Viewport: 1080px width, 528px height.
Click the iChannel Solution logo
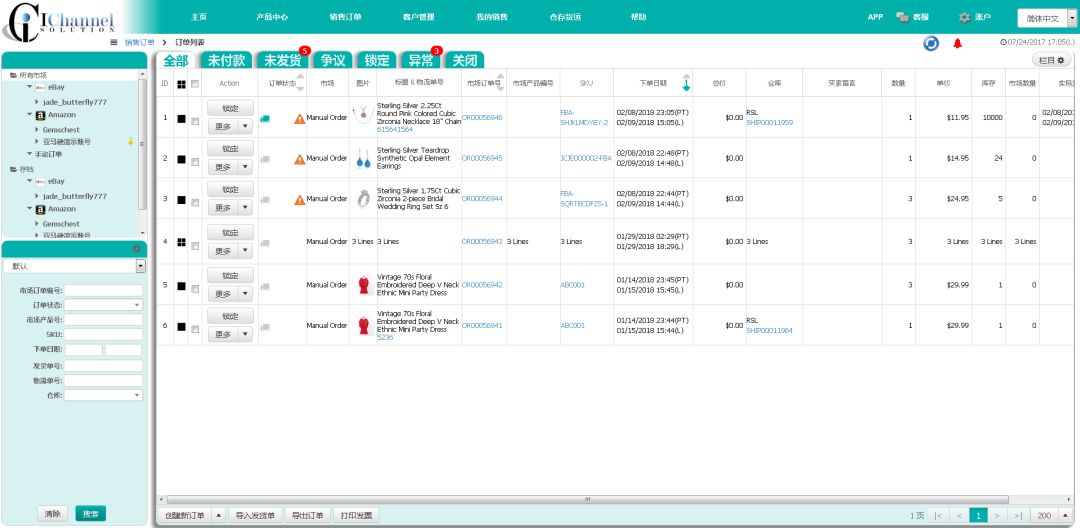57,21
